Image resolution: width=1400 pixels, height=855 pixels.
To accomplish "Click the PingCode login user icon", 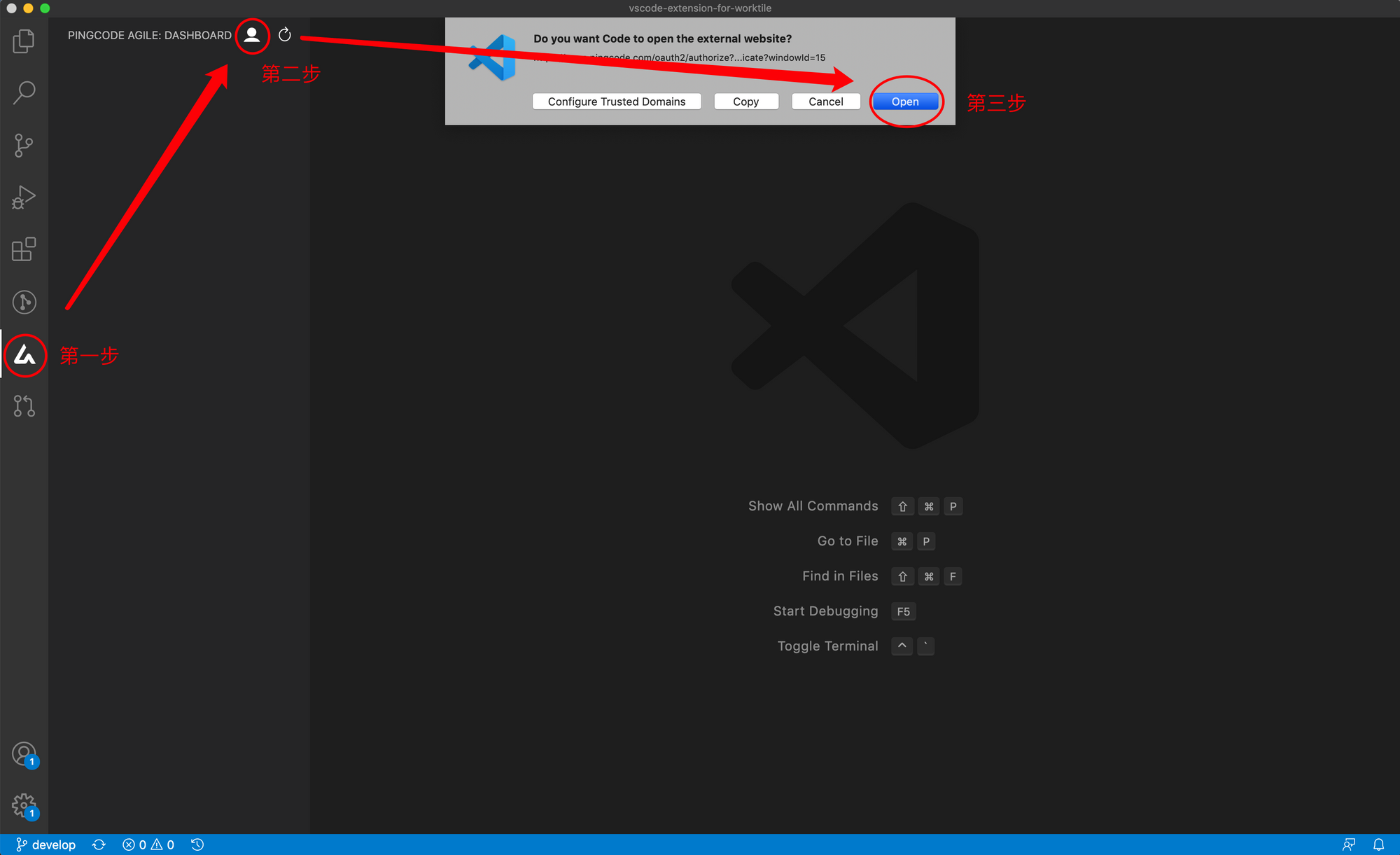I will pos(252,35).
